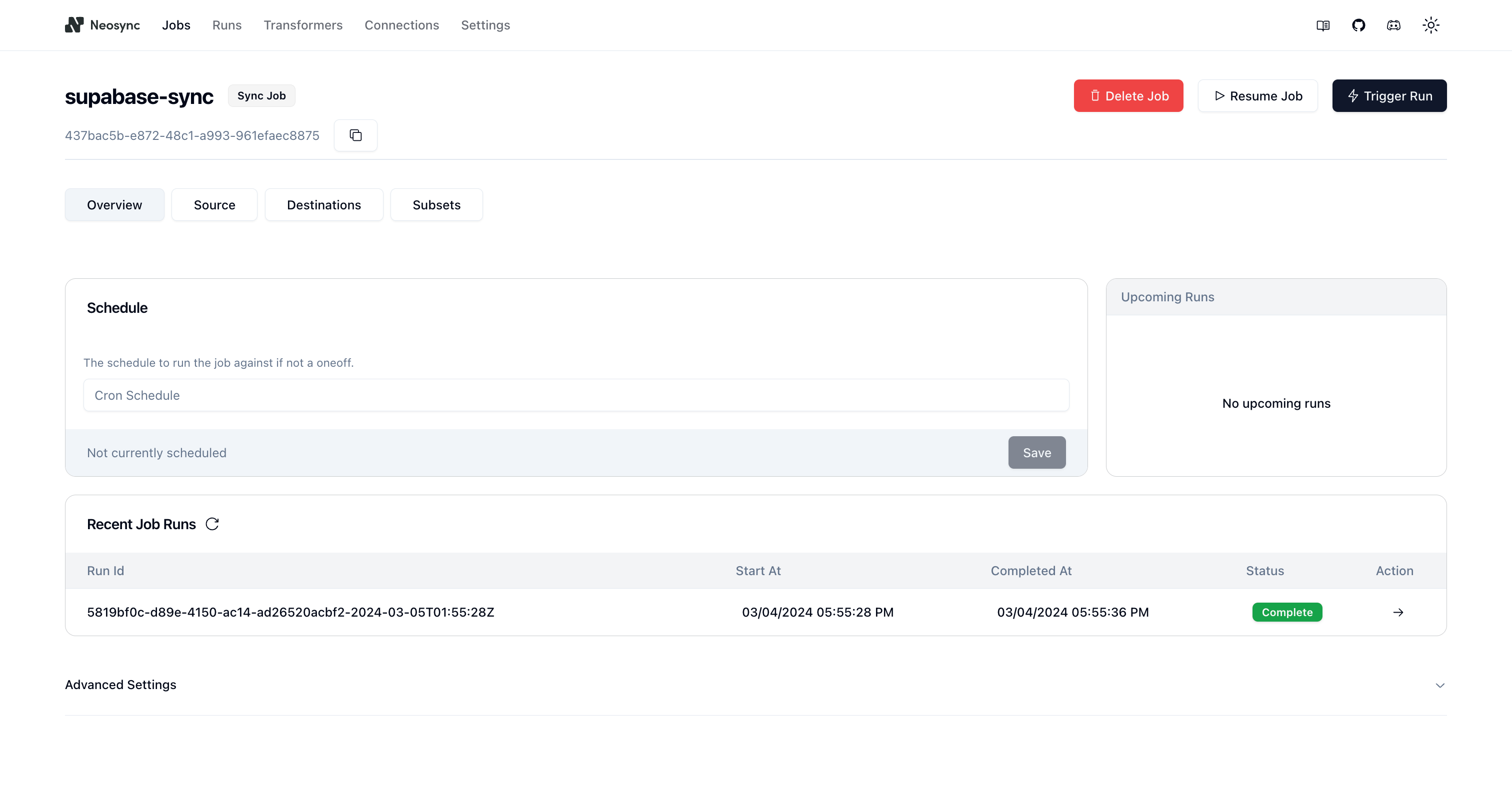Switch to the Destinations tab
This screenshot has width=1512, height=802.
tap(324, 205)
